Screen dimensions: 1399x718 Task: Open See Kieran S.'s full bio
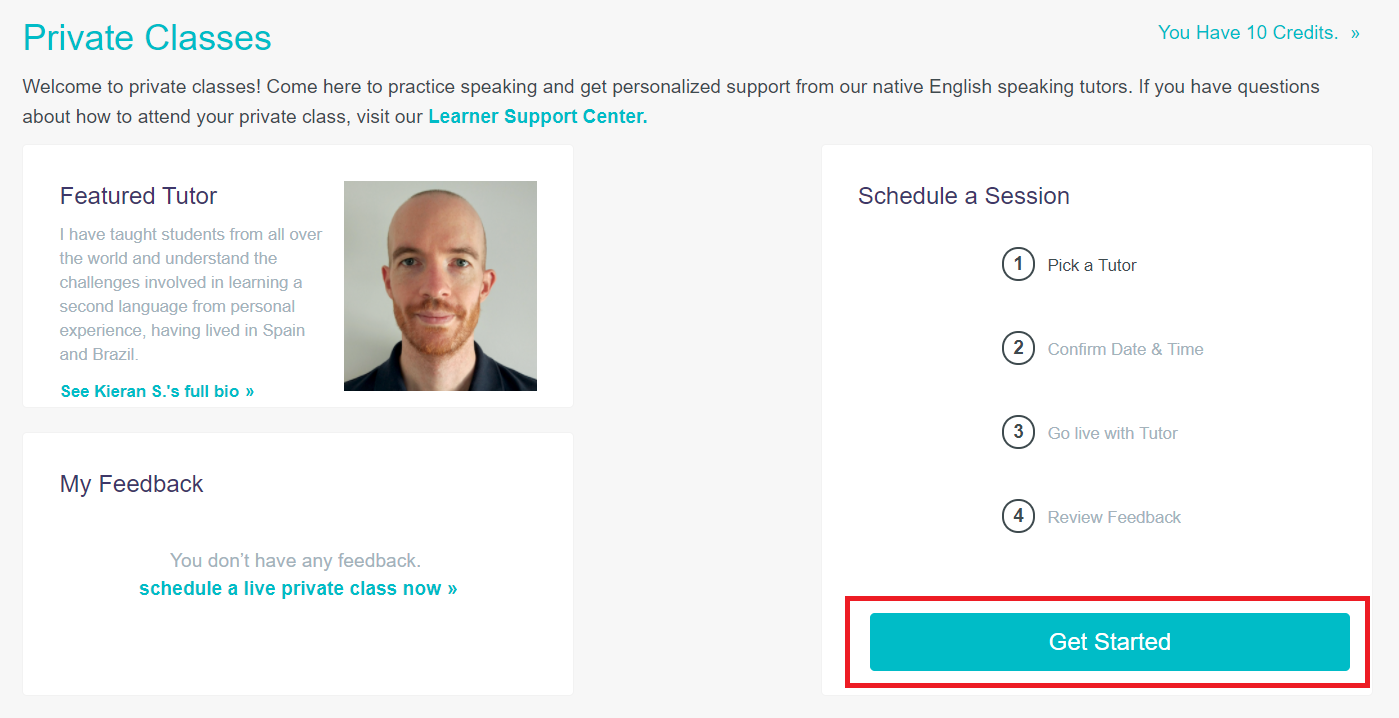tap(157, 391)
